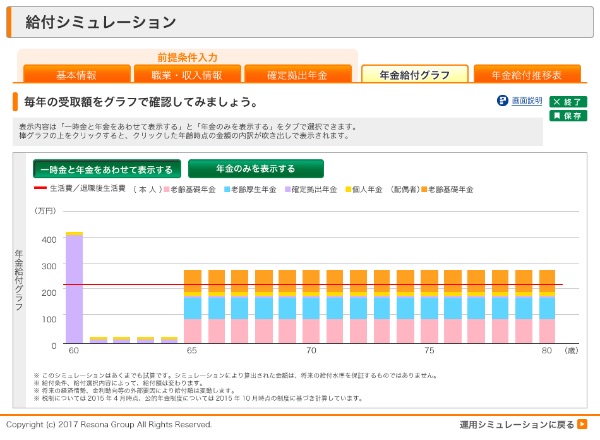Image resolution: width=600 pixels, height=440 pixels.
Task: Click the tall purple bar at age 60
Action: tap(74, 285)
